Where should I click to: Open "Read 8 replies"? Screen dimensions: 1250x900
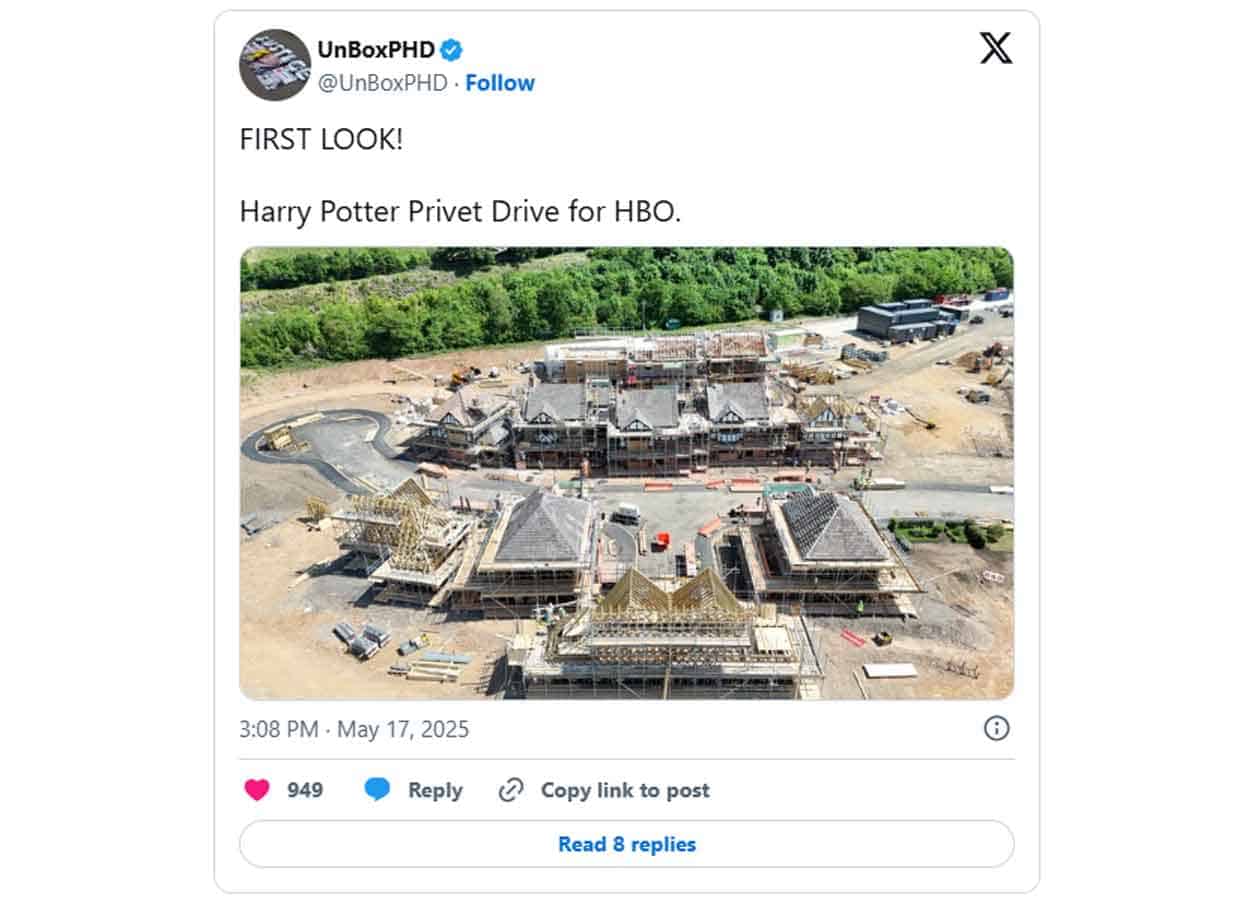626,844
